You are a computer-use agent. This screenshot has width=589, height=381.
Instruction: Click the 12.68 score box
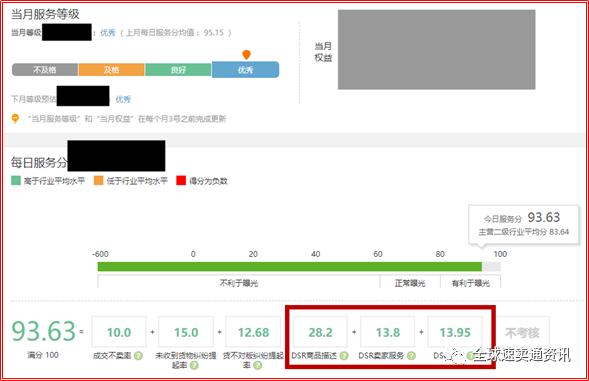(253, 332)
